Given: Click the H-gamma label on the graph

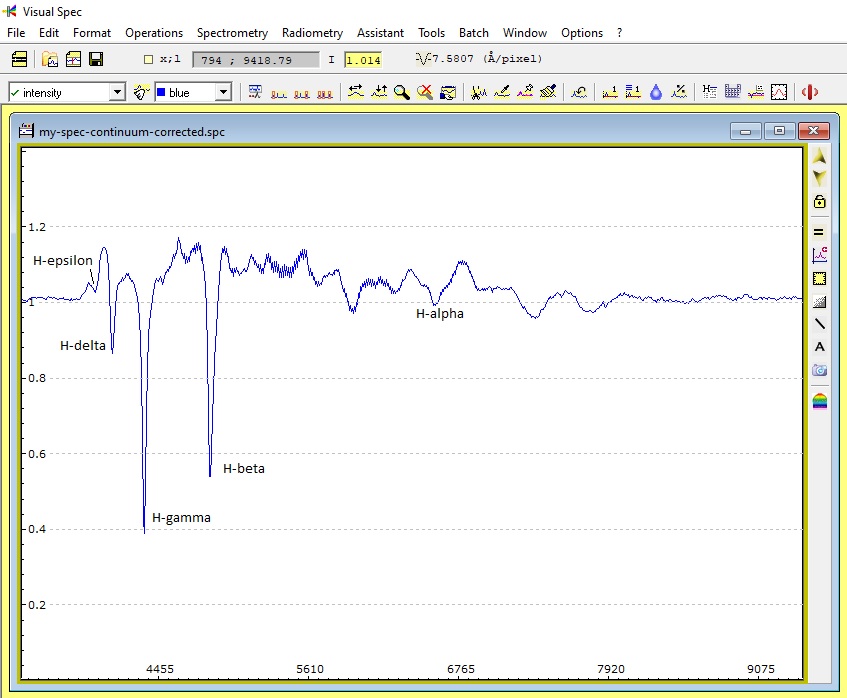Looking at the screenshot, I should tap(182, 518).
